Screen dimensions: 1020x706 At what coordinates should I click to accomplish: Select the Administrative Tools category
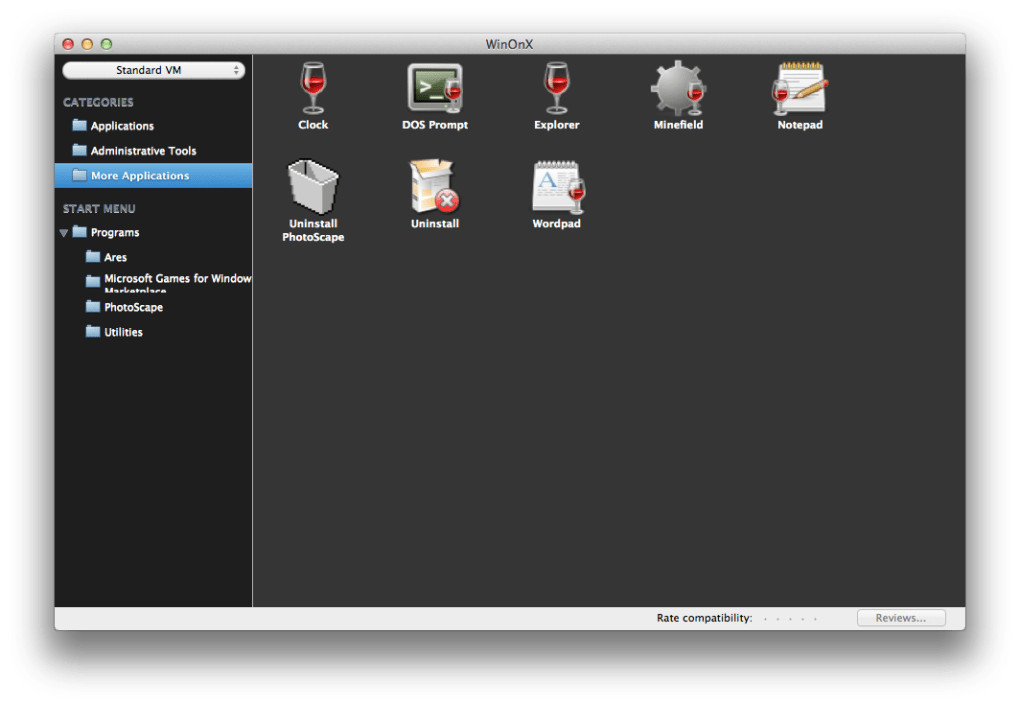154,150
